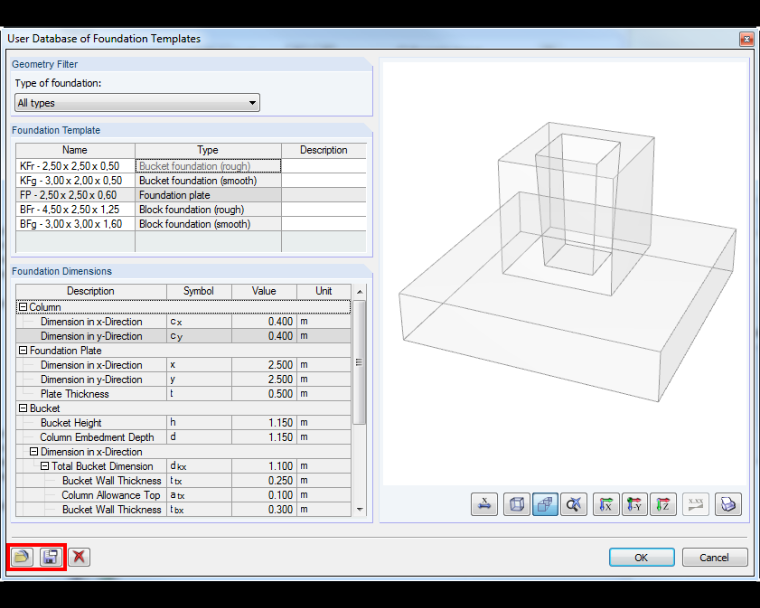Show the view in X direction

click(x=606, y=504)
